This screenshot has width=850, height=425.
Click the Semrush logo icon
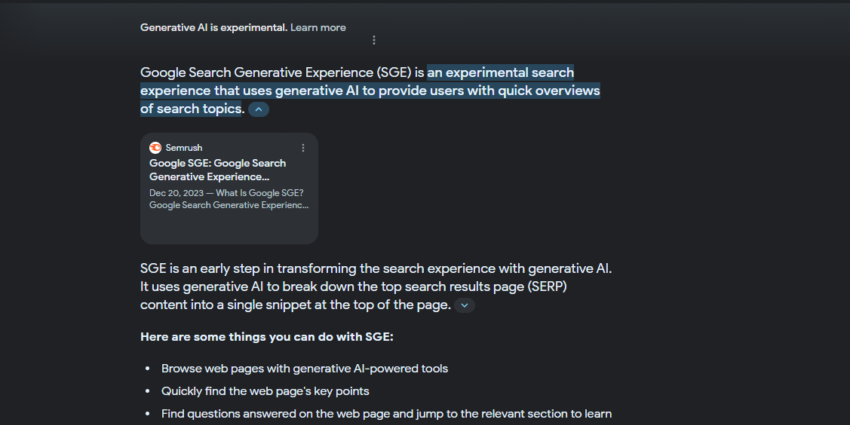click(x=155, y=148)
